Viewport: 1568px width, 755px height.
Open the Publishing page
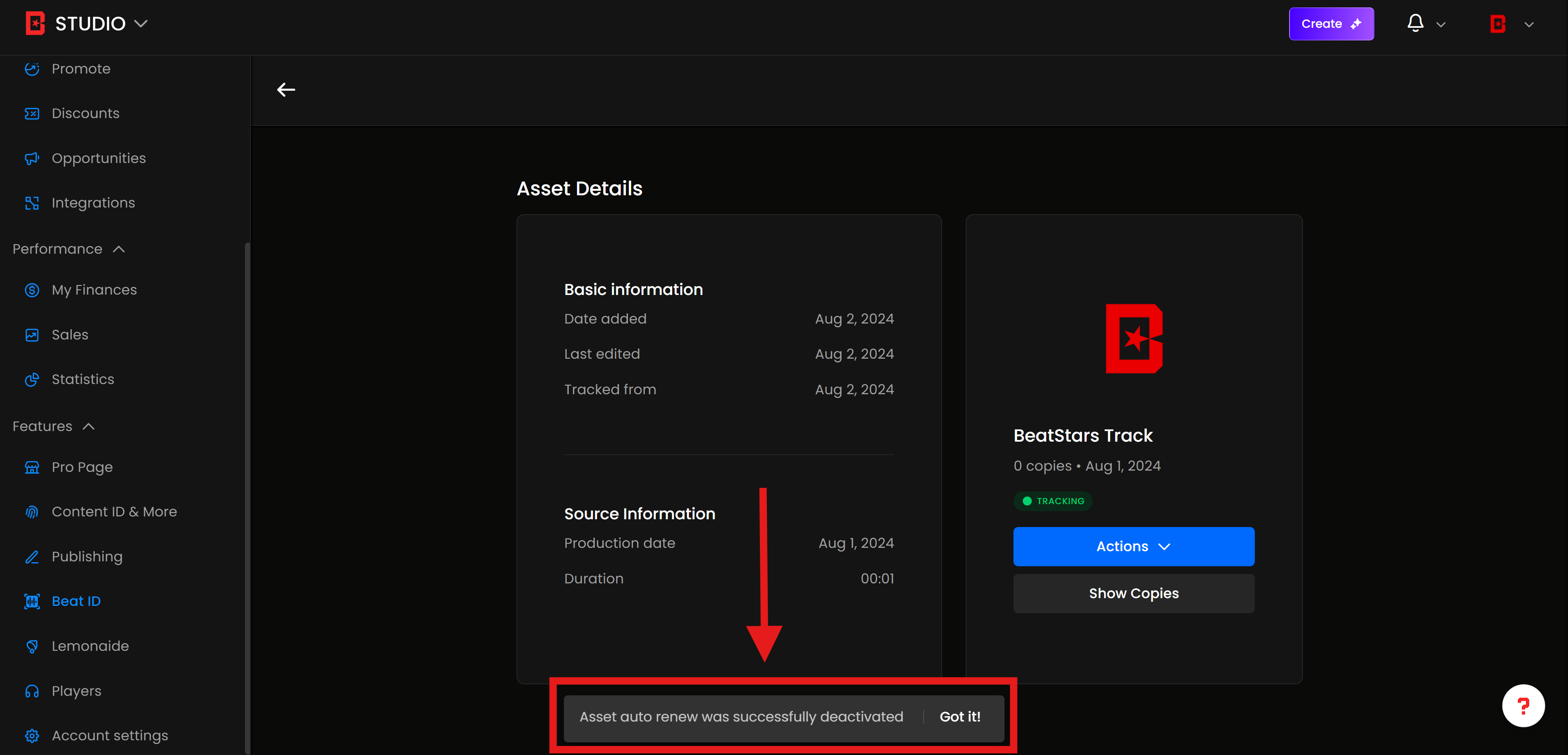click(x=87, y=556)
